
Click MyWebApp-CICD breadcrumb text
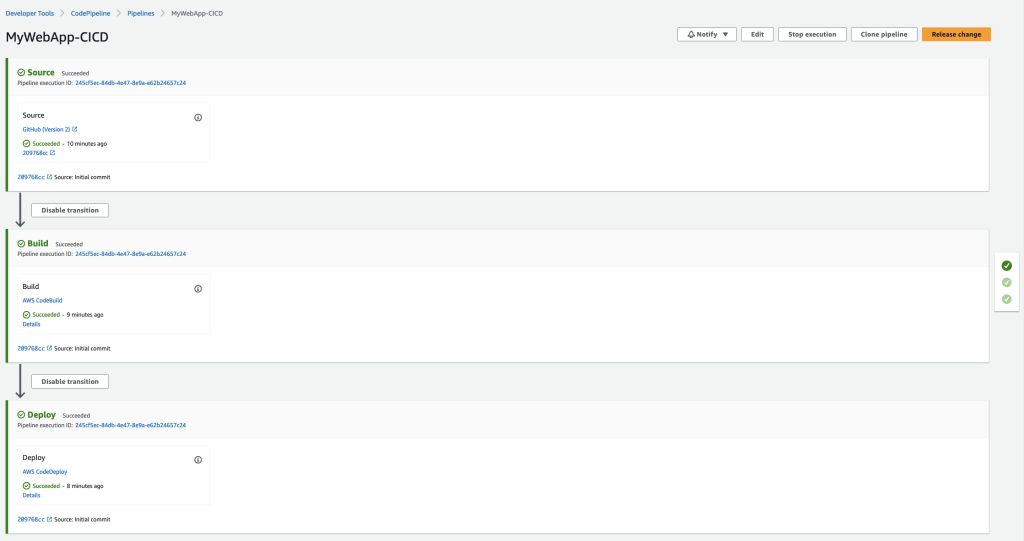click(197, 13)
